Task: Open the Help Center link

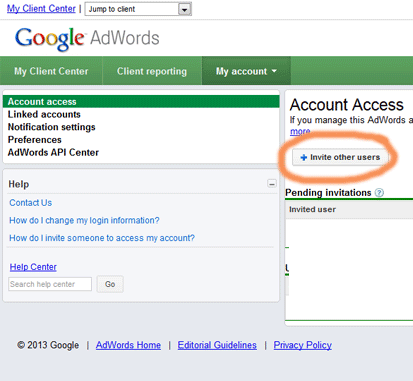Action: point(33,267)
